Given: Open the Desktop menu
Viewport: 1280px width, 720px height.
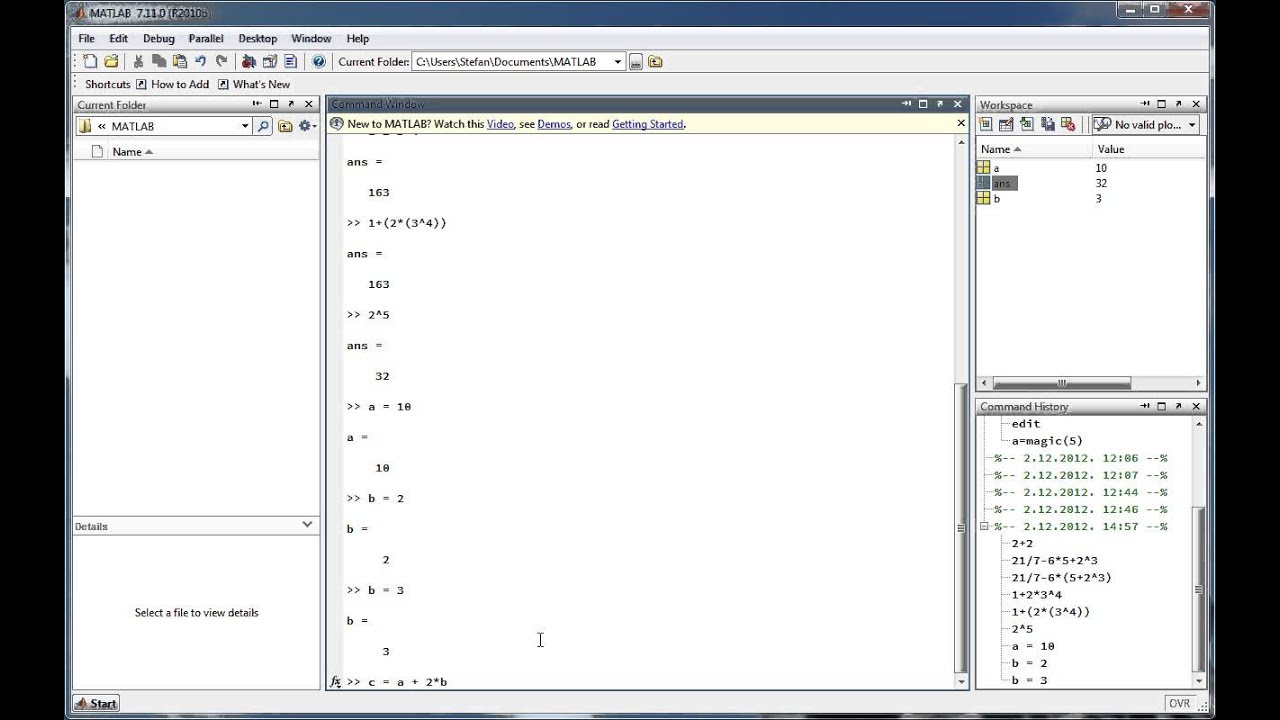Looking at the screenshot, I should 257,38.
